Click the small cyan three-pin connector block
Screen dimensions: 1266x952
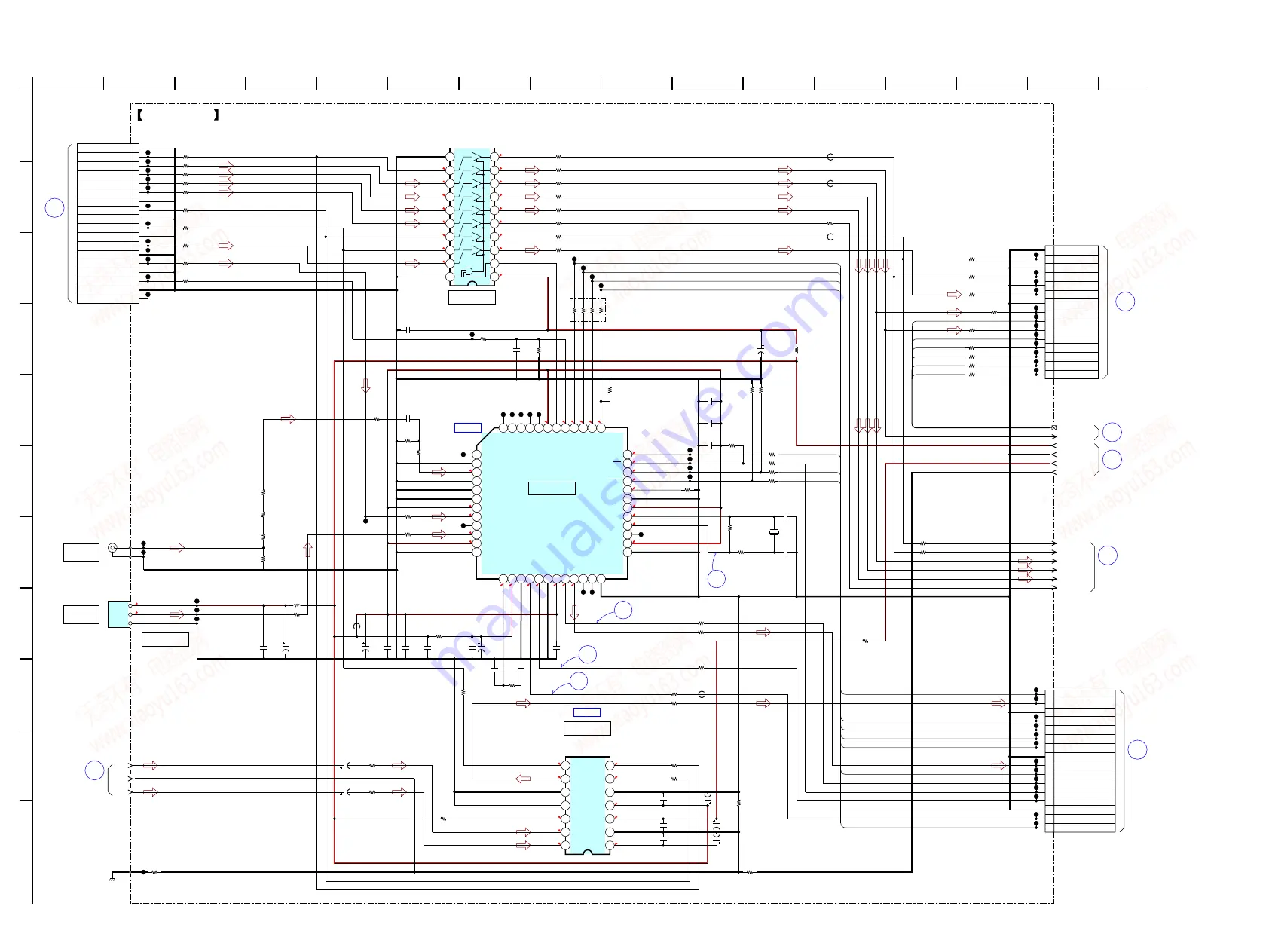[x=119, y=614]
